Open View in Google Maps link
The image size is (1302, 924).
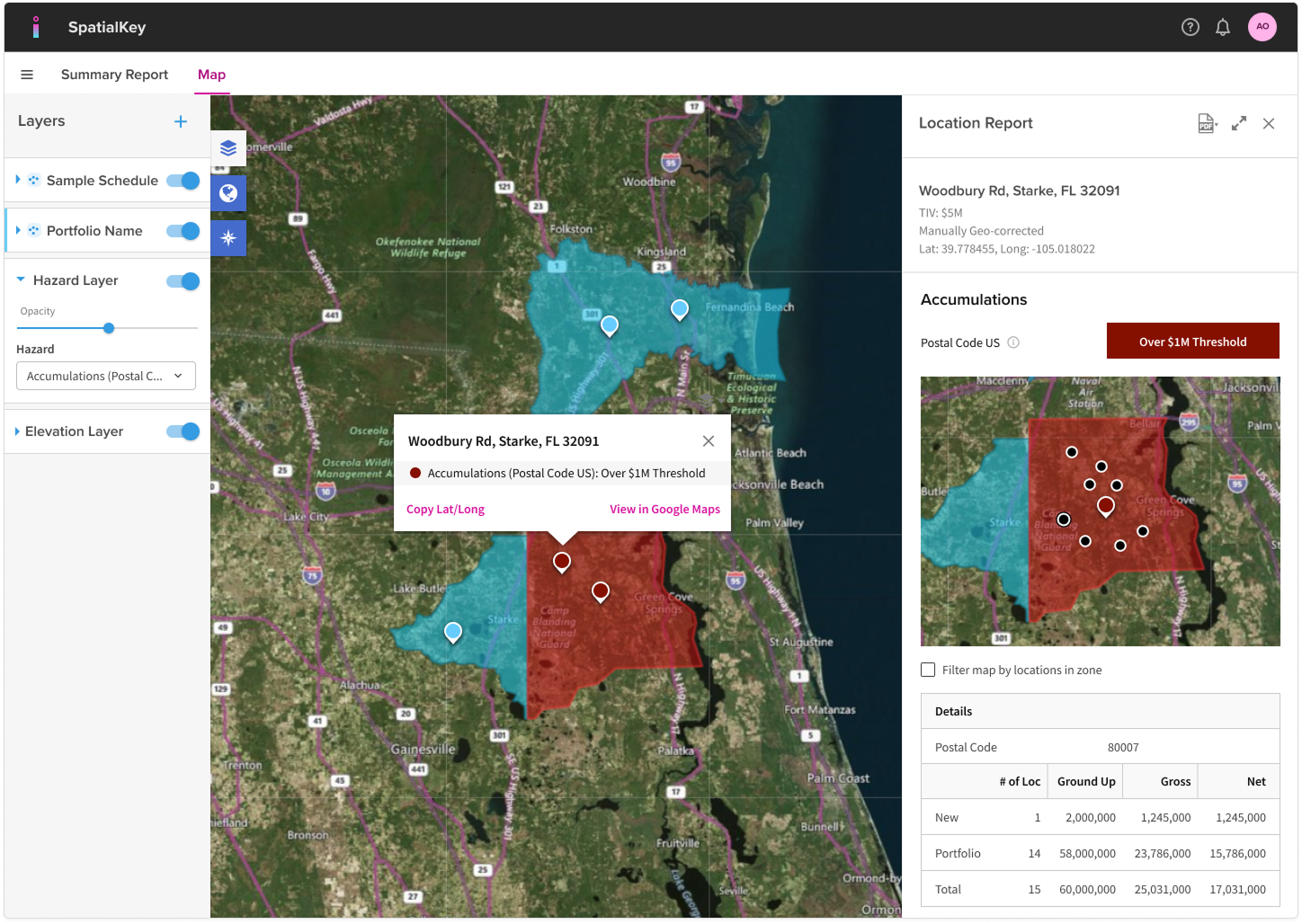click(x=664, y=509)
